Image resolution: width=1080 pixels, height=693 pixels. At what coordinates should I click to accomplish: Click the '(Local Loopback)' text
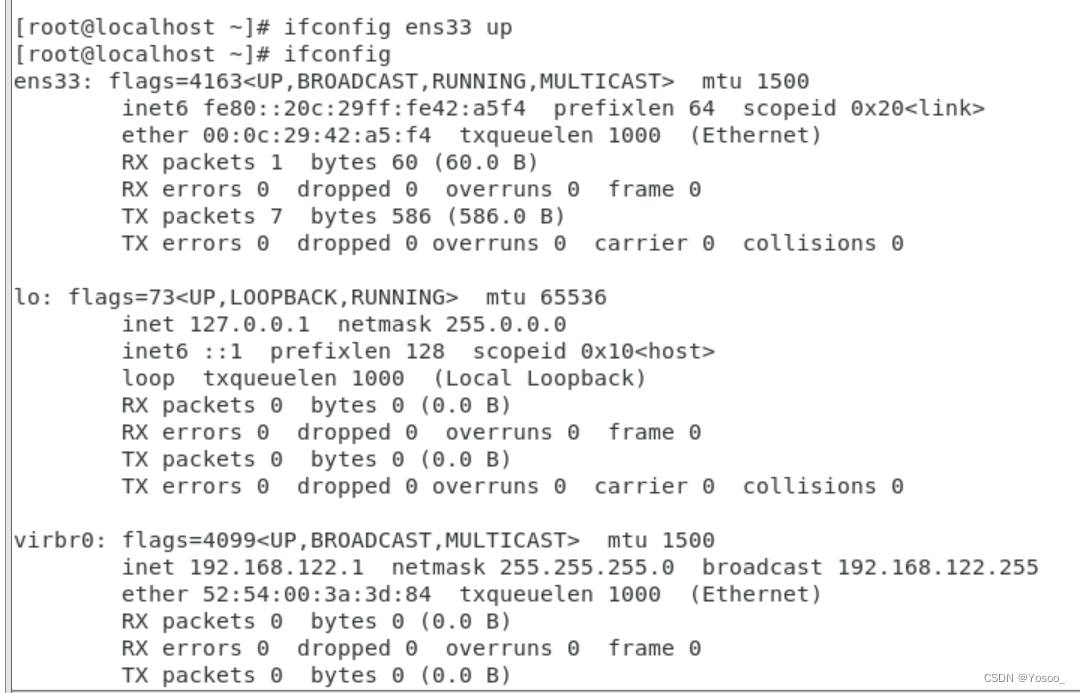pyautogui.click(x=539, y=378)
